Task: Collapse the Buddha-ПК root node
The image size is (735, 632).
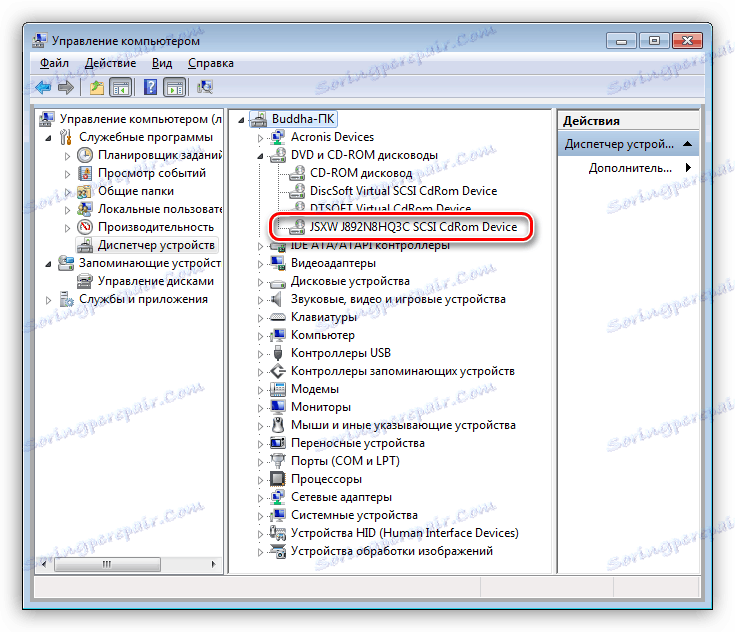Action: click(241, 120)
